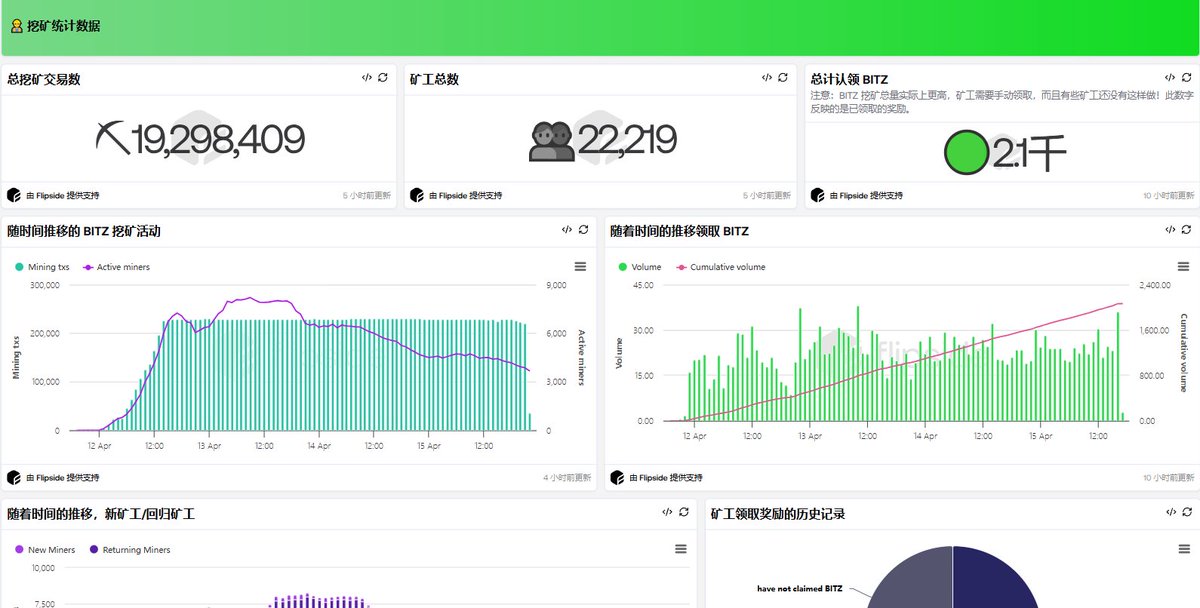
Task: Toggle the Returning Miners legend series
Action: click(130, 549)
